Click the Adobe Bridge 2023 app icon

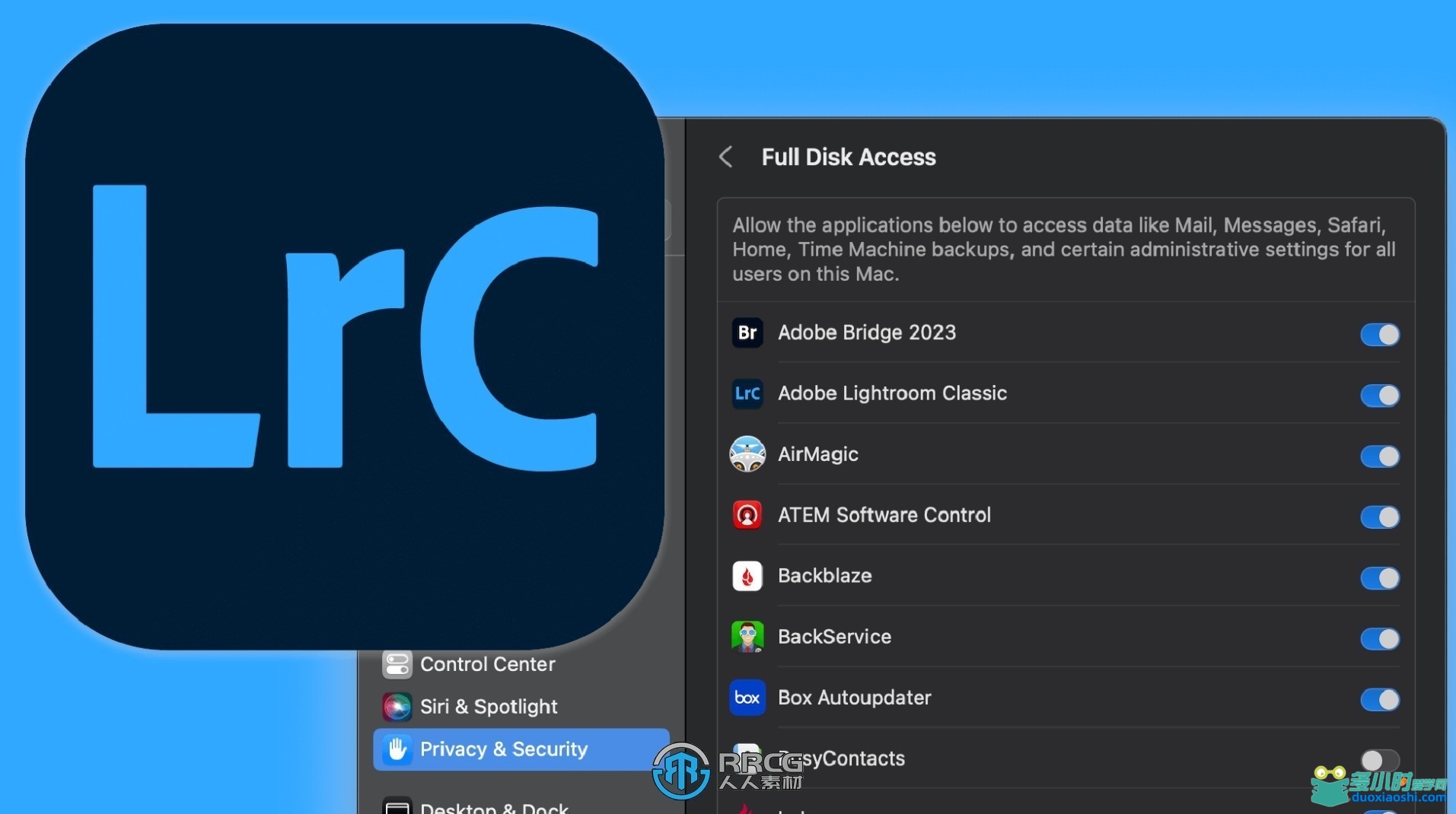pyautogui.click(x=747, y=332)
